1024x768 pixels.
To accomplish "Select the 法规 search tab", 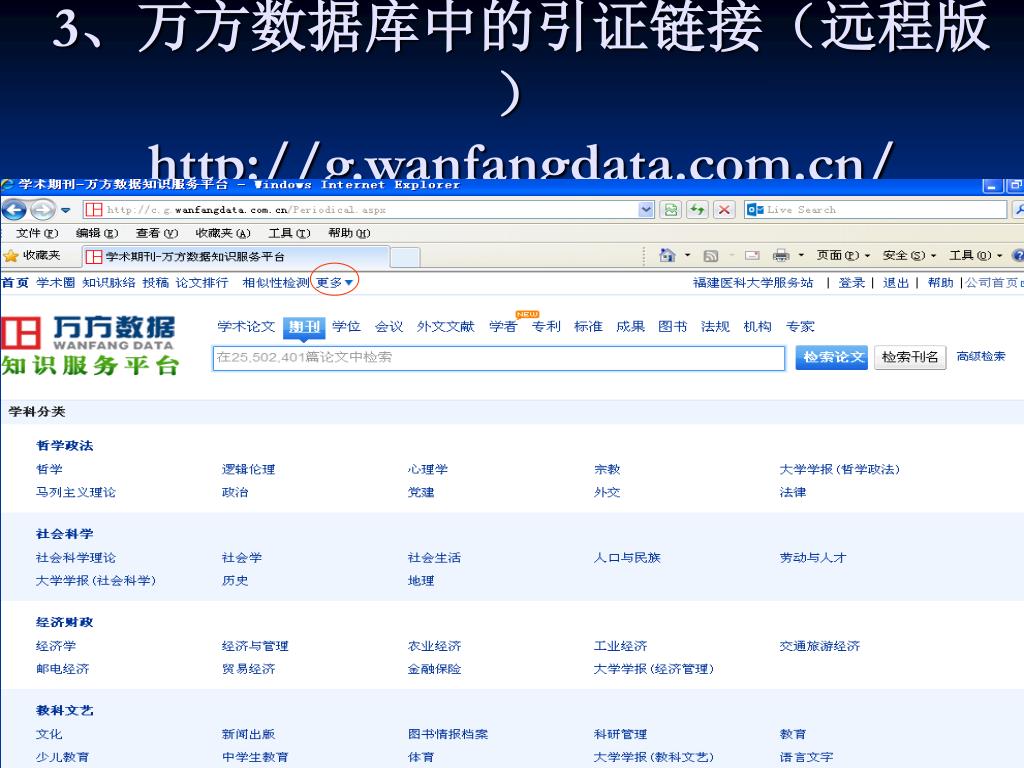I will coord(715,326).
